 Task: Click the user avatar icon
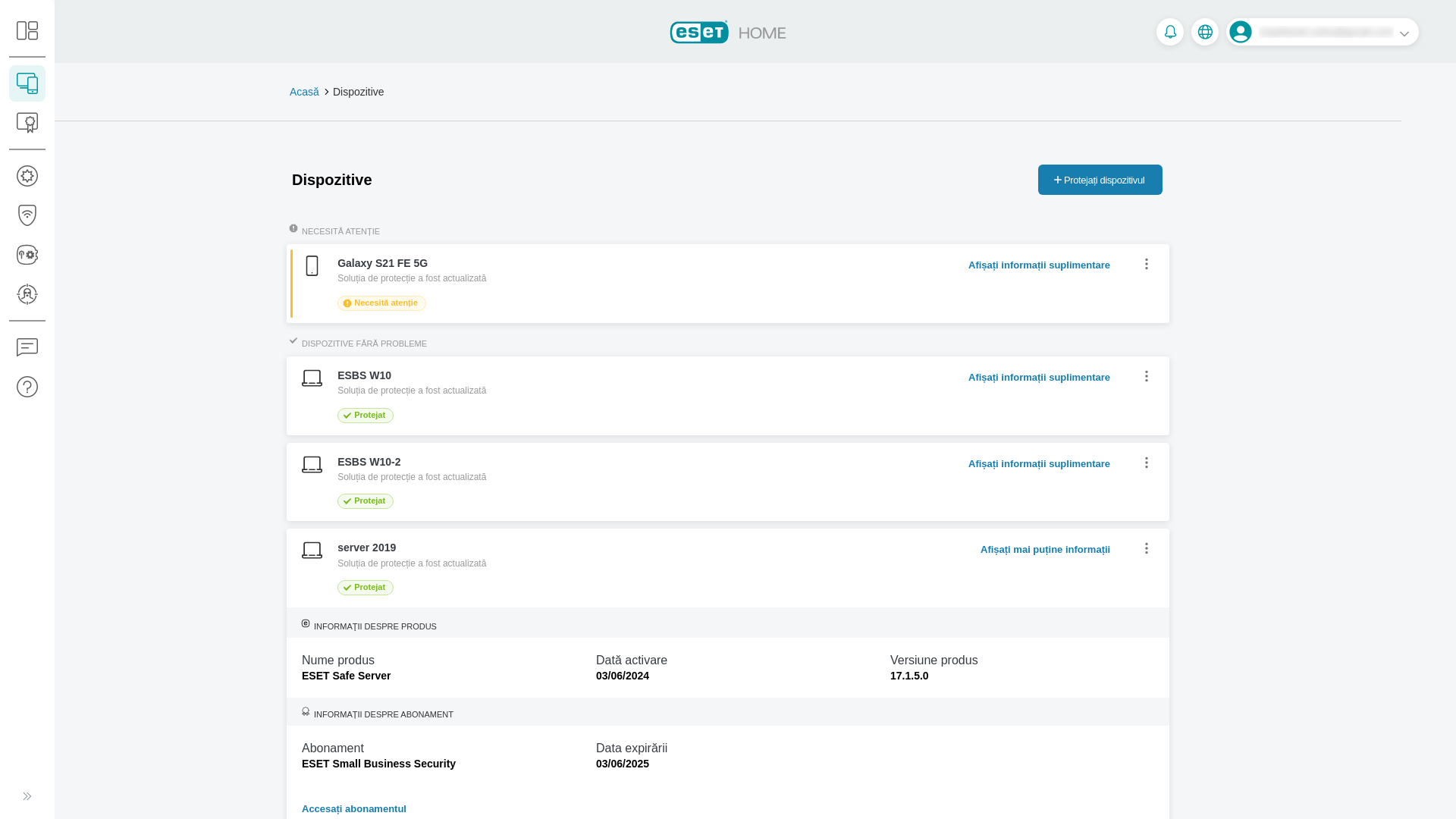[x=1241, y=32]
